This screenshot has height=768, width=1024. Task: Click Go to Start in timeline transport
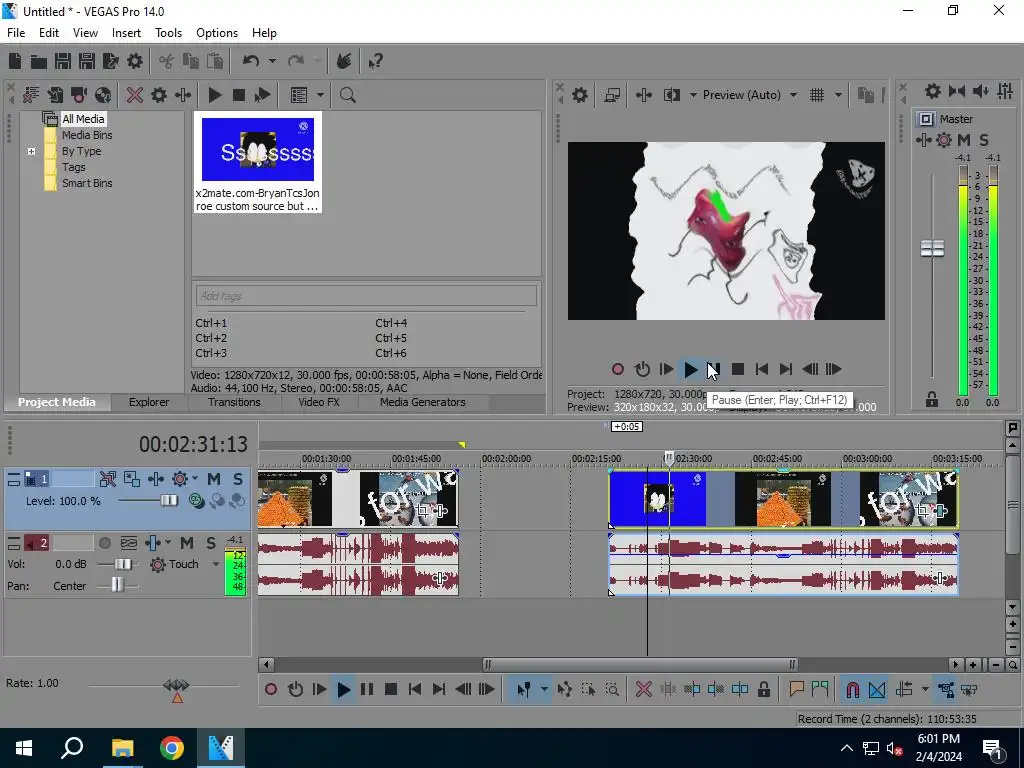tap(415, 690)
